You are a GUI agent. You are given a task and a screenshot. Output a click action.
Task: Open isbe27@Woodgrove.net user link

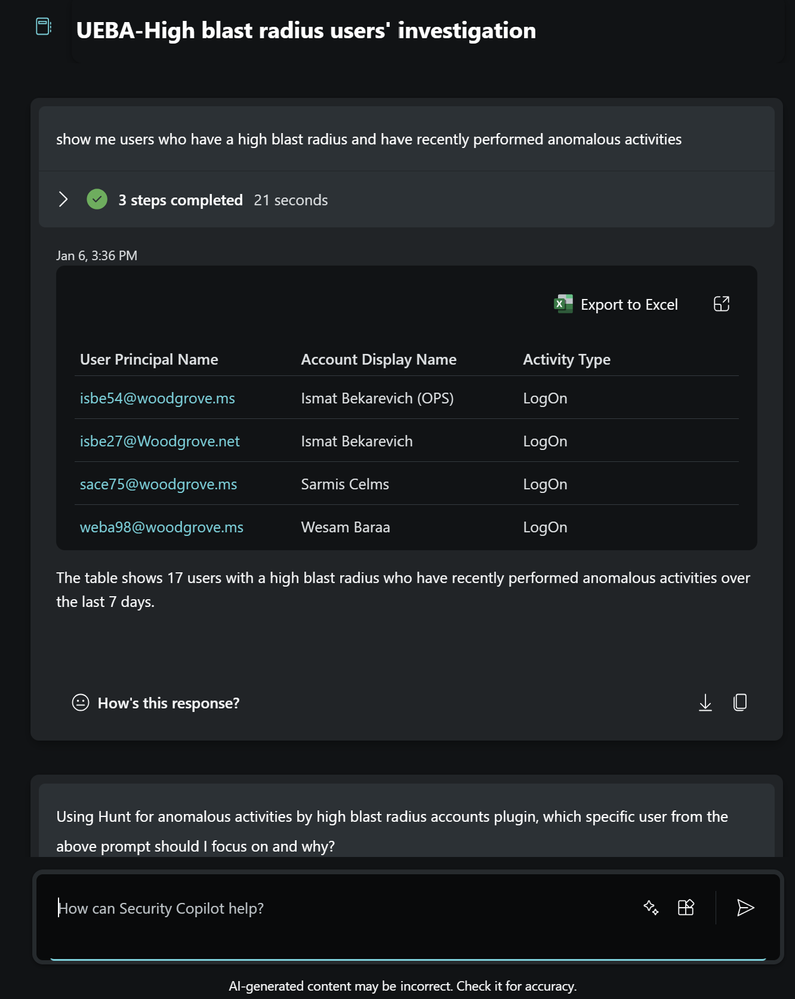pos(160,441)
